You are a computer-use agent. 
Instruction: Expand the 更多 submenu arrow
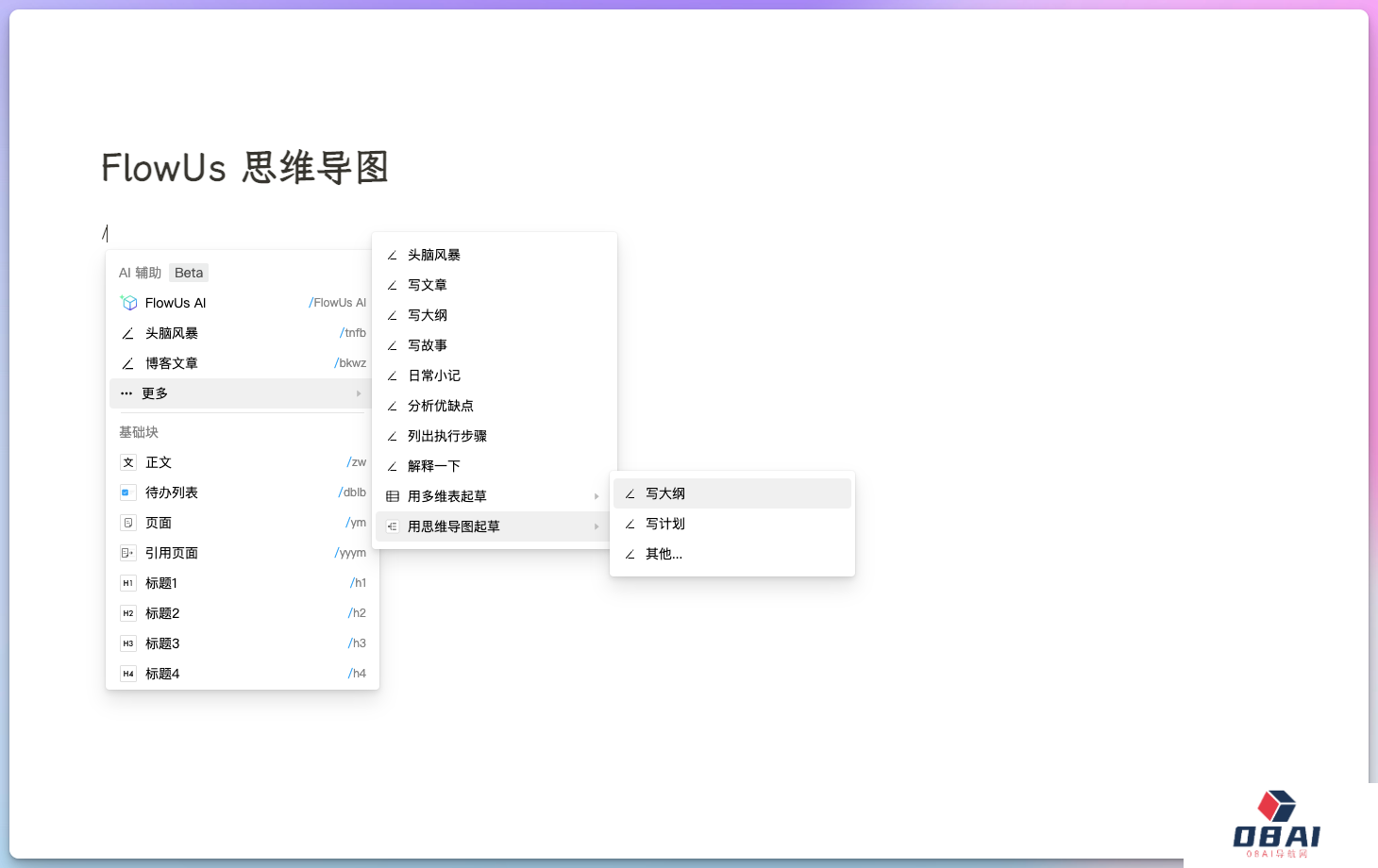(x=359, y=393)
